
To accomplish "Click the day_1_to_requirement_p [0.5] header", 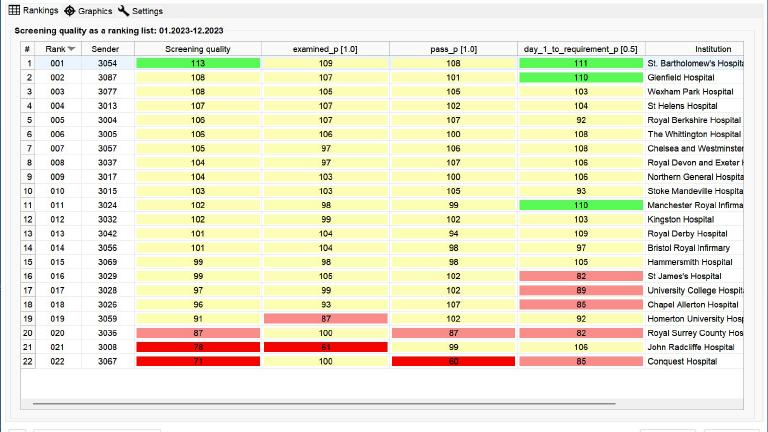I will [580, 49].
